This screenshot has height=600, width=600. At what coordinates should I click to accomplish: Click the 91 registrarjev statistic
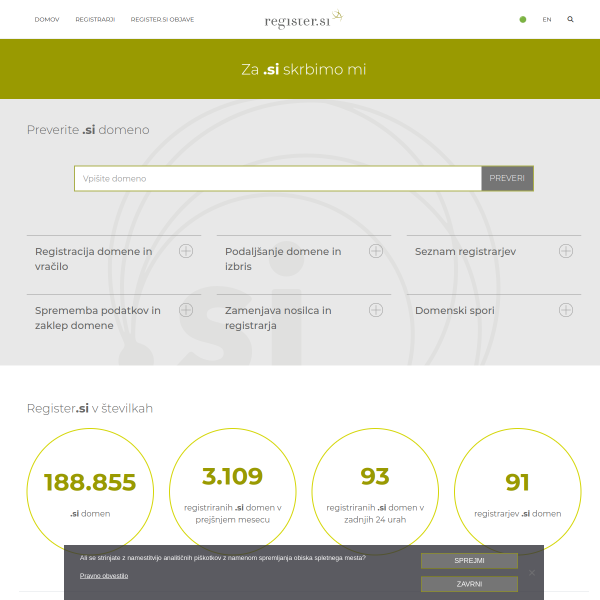pyautogui.click(x=517, y=492)
